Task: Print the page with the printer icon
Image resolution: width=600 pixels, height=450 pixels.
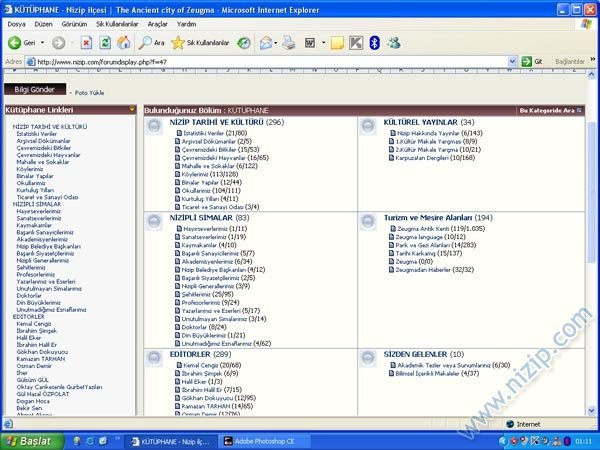Action: [x=289, y=43]
